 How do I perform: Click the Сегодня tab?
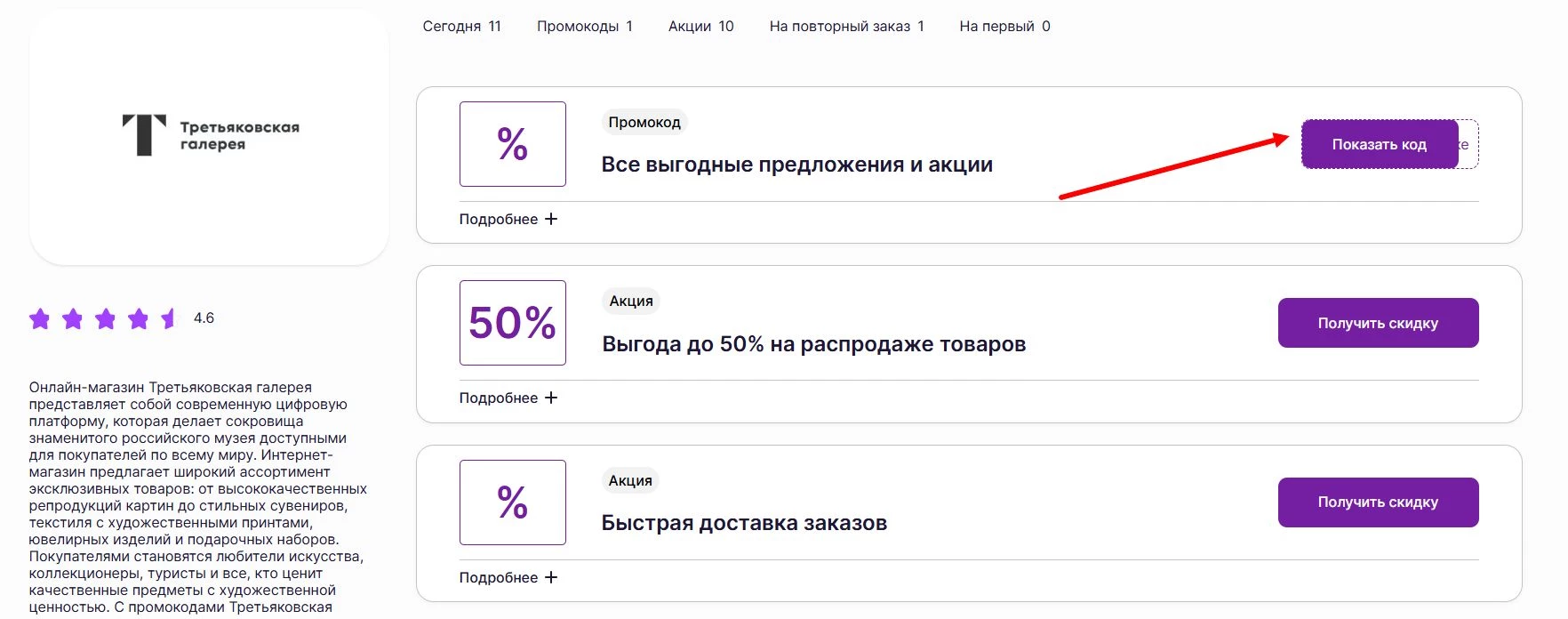click(x=463, y=26)
